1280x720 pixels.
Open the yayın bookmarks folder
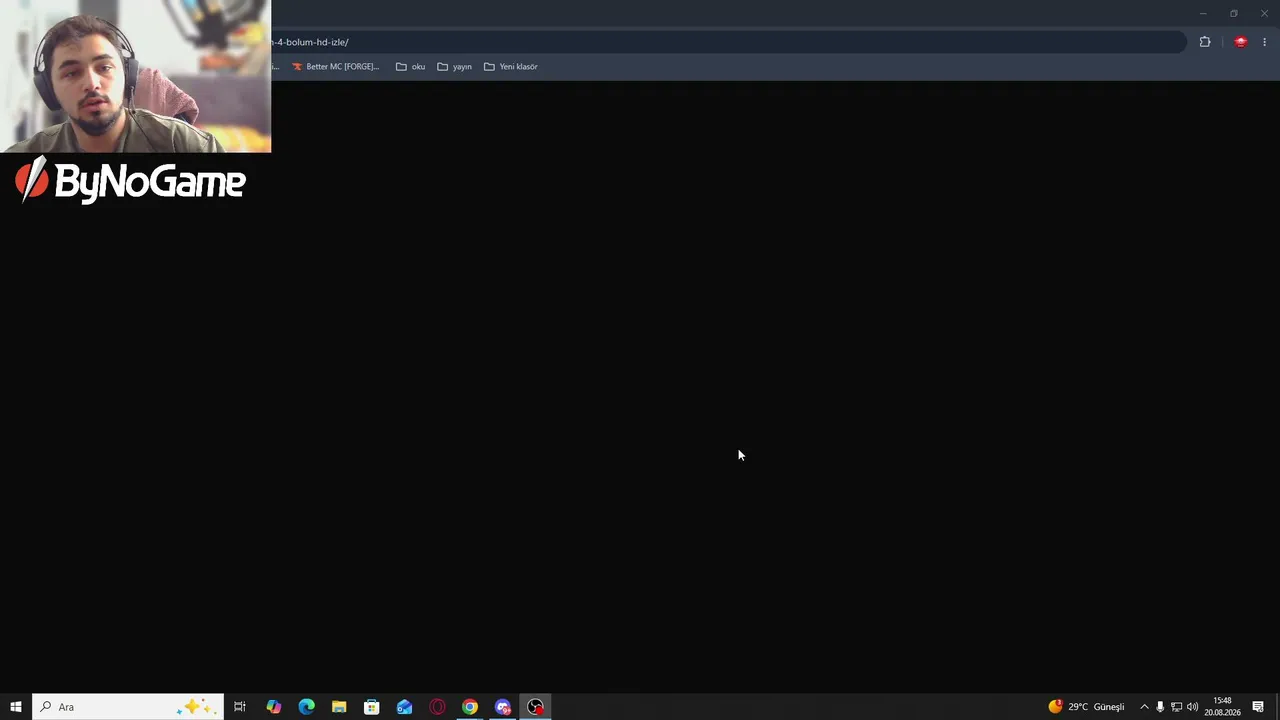coord(455,66)
